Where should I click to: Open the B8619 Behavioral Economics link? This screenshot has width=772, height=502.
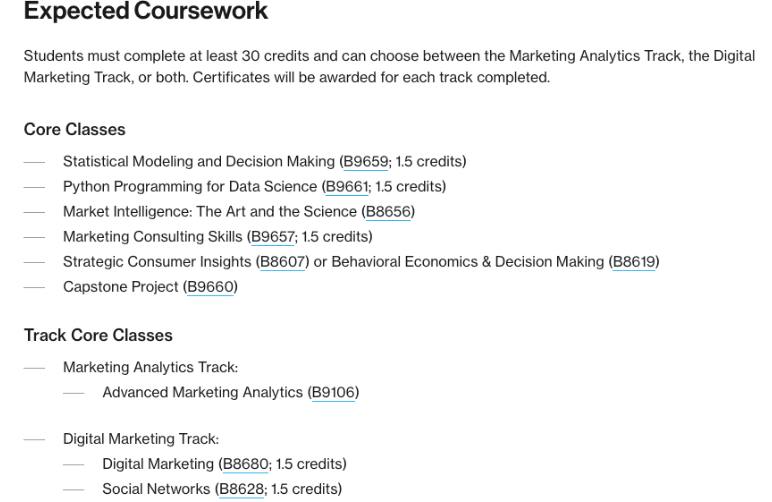(634, 262)
